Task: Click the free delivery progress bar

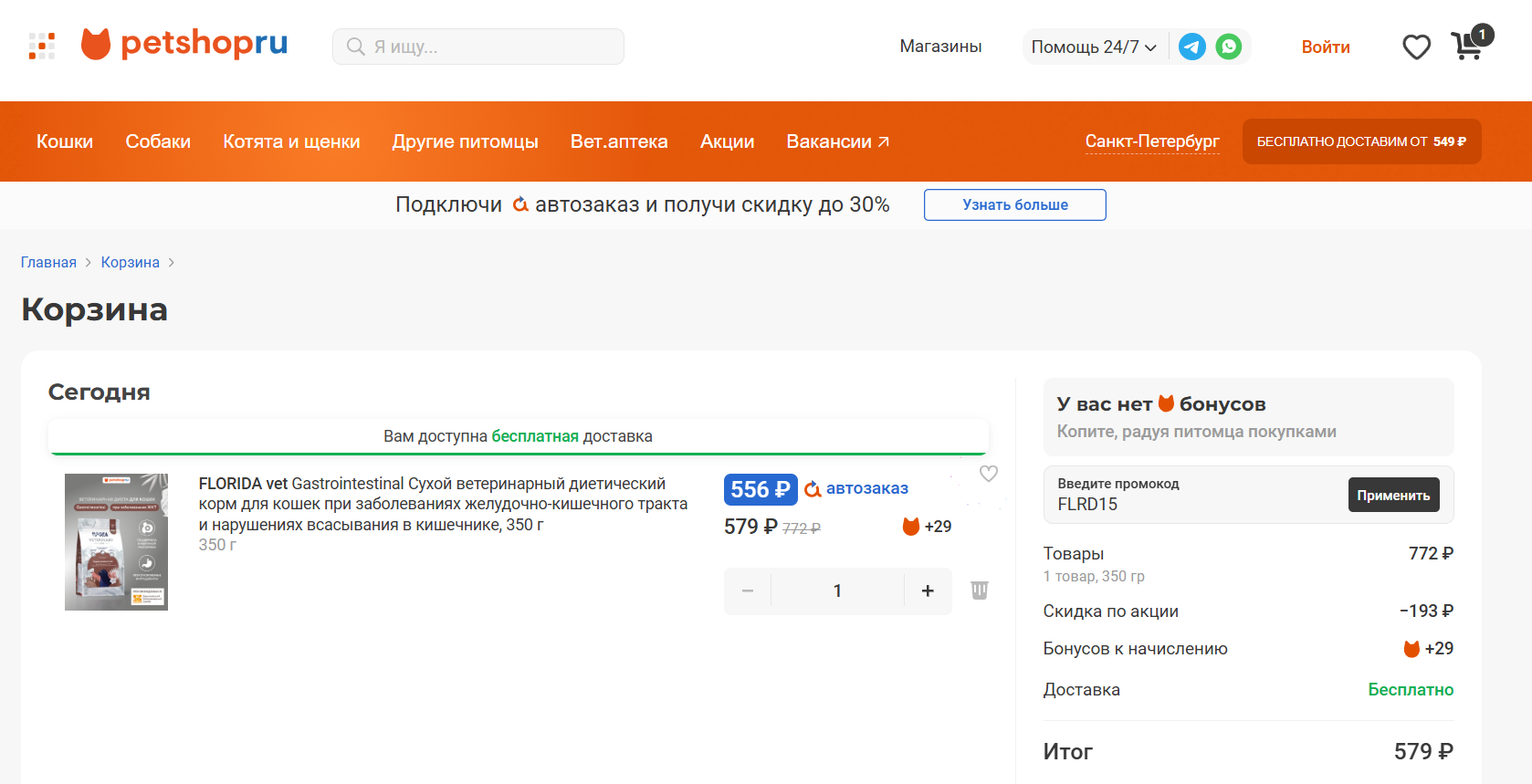Action: pos(519,436)
